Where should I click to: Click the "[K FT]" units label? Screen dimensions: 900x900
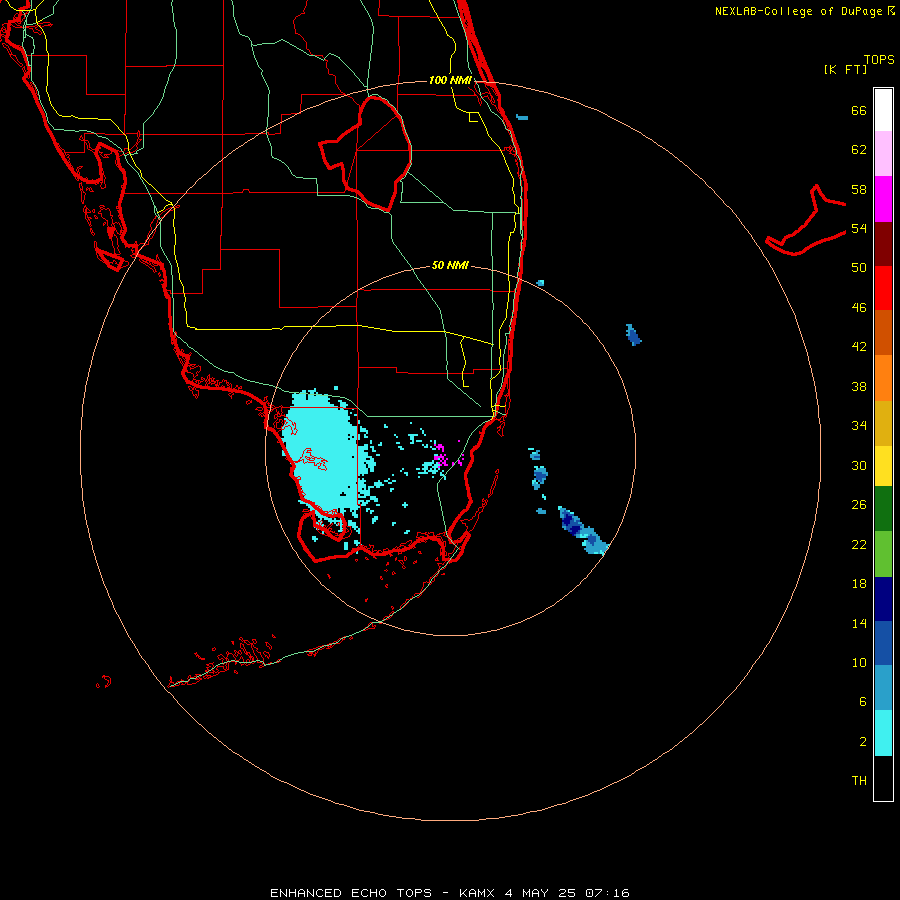pyautogui.click(x=846, y=70)
